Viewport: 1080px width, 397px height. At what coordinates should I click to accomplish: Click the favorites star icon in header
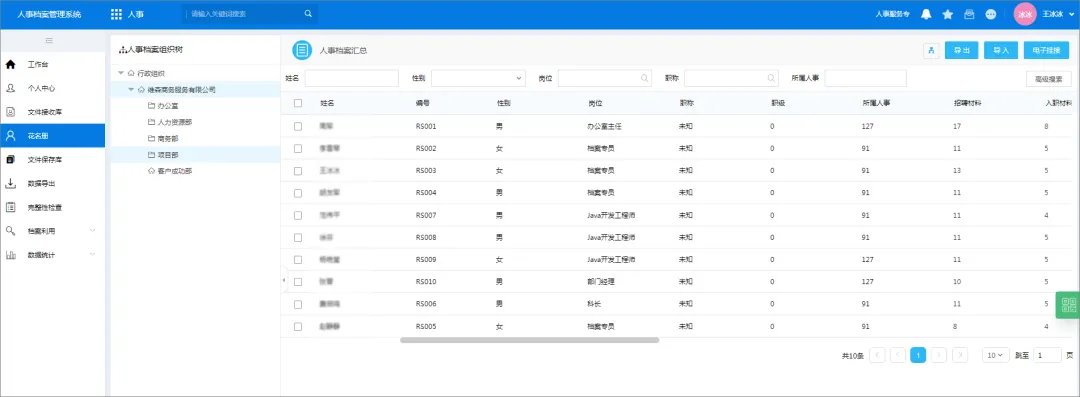pyautogui.click(x=947, y=14)
